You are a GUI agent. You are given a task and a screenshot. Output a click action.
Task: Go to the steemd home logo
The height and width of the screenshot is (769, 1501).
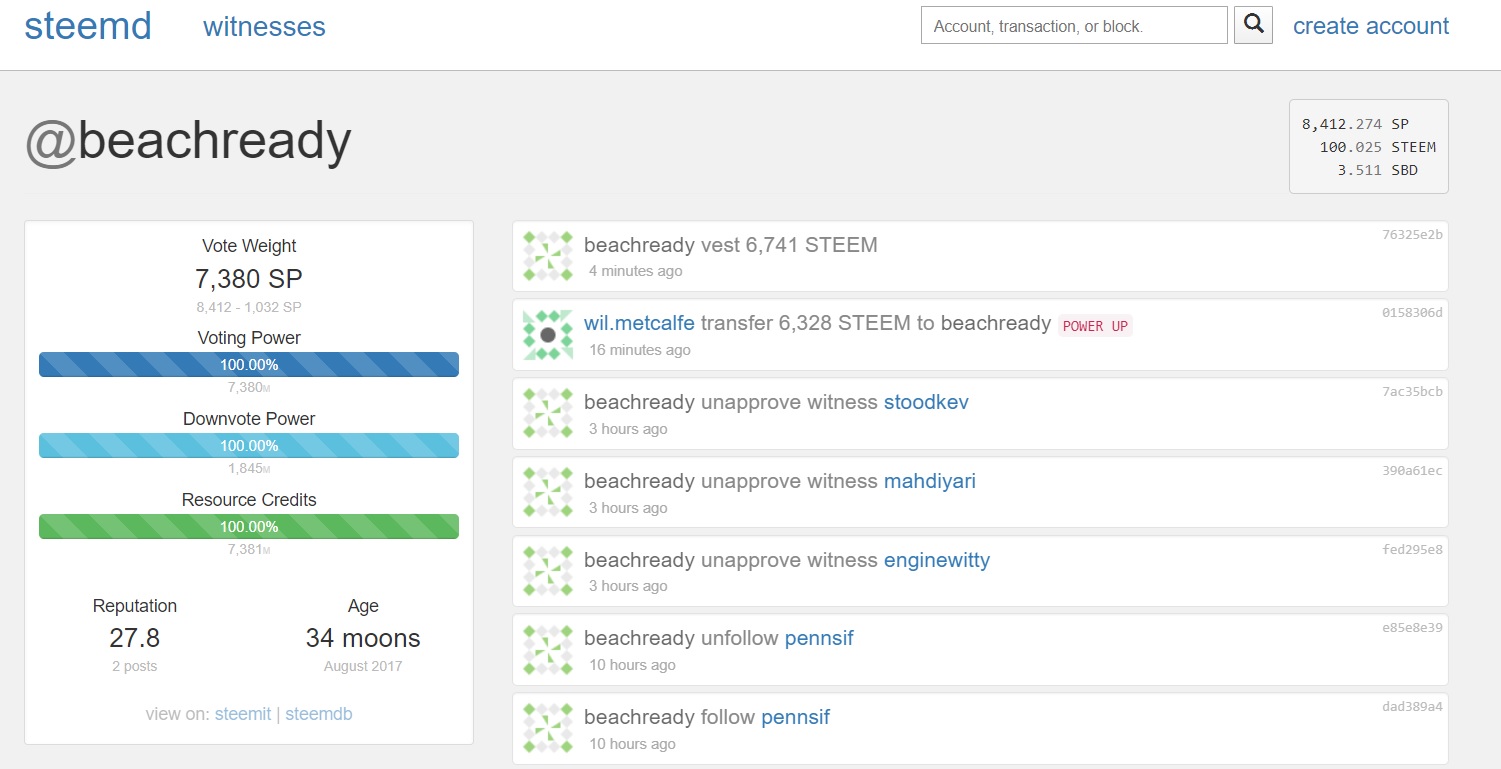coord(88,26)
